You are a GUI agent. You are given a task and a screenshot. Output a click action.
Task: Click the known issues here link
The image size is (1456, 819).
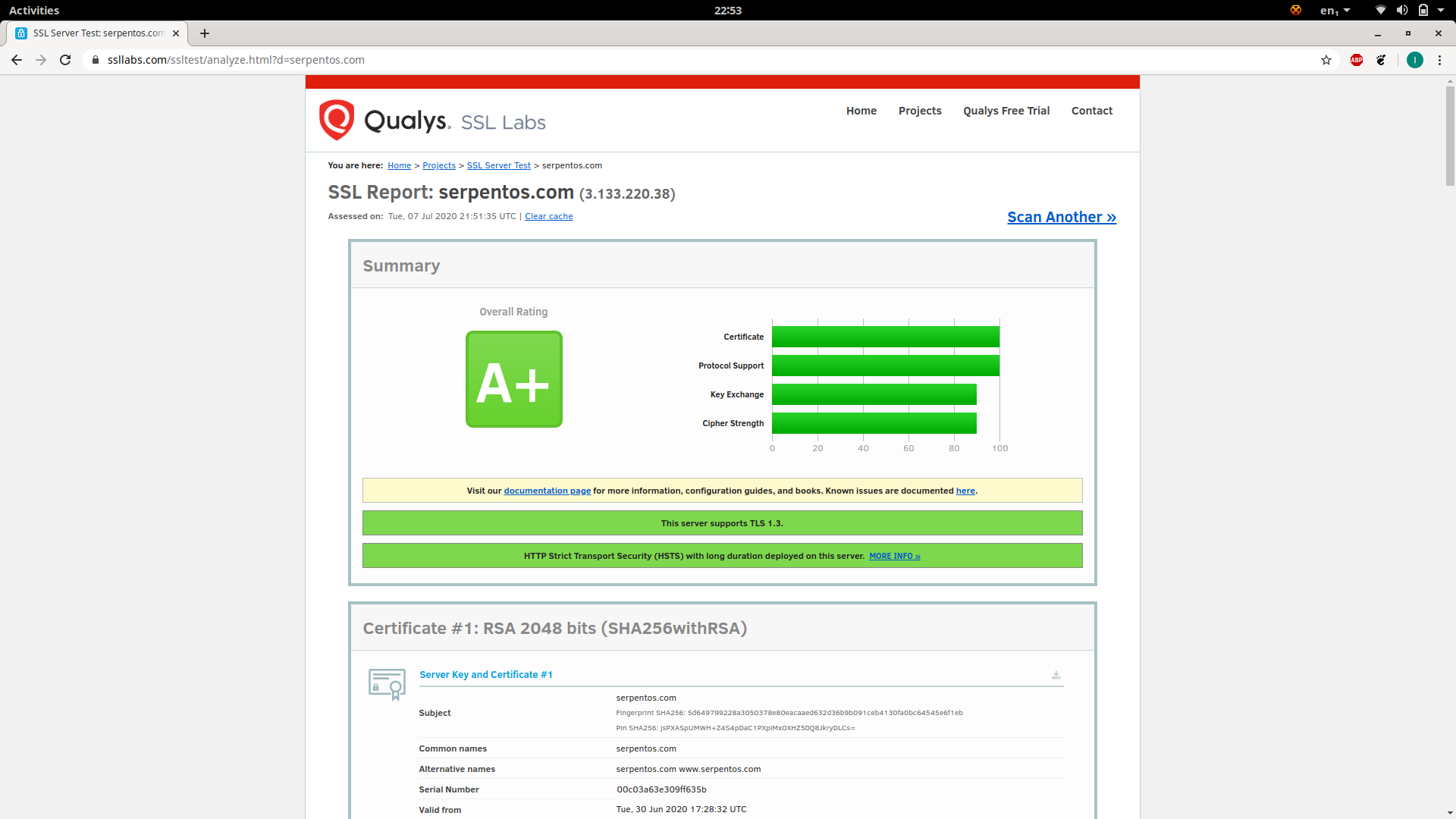pos(965,491)
